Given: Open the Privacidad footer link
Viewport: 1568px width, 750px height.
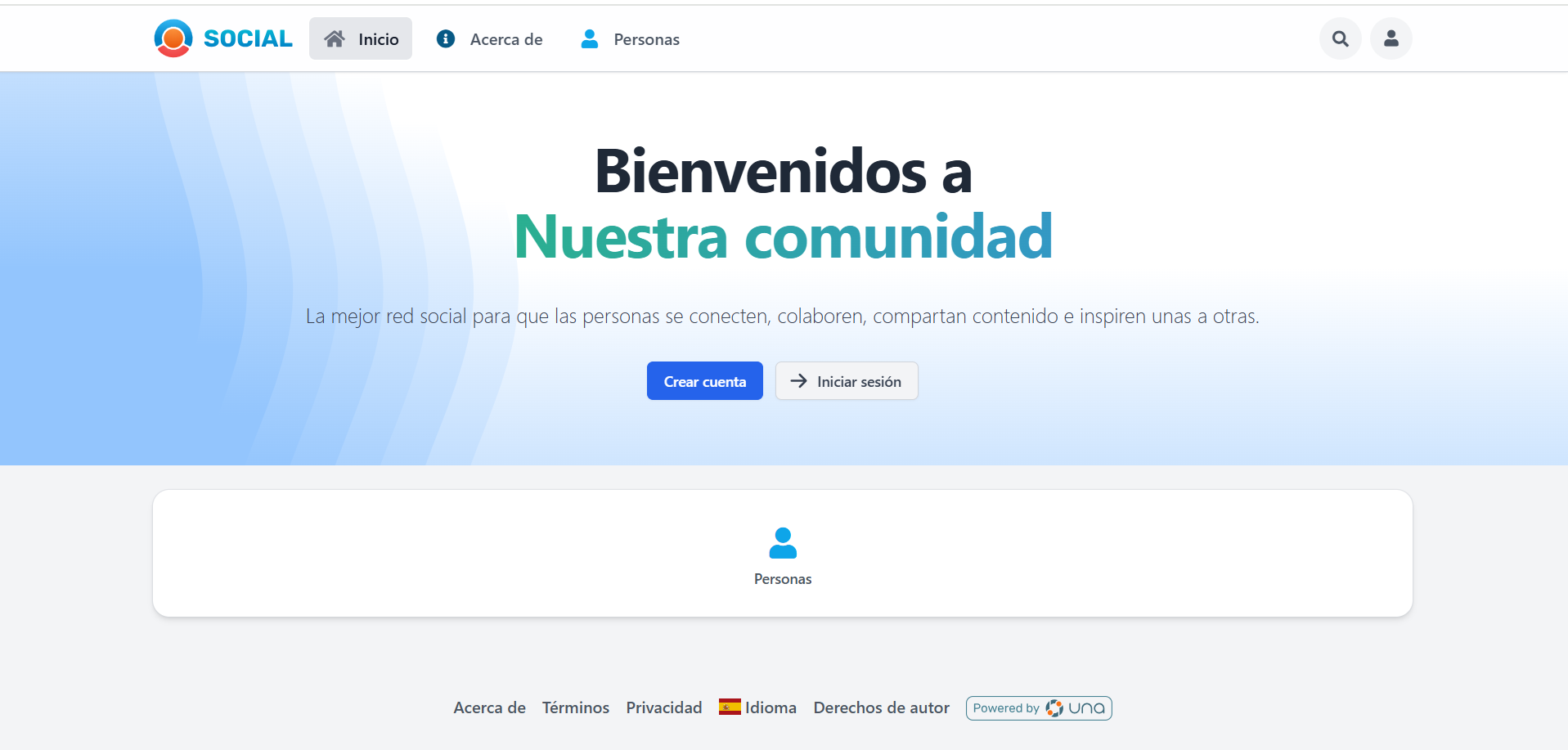Looking at the screenshot, I should point(663,707).
